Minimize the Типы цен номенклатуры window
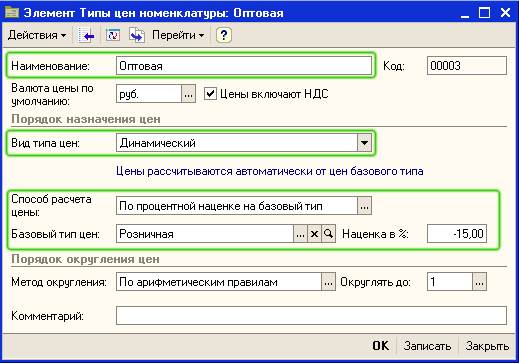Screen dimensions: 519x364 (465, 13)
